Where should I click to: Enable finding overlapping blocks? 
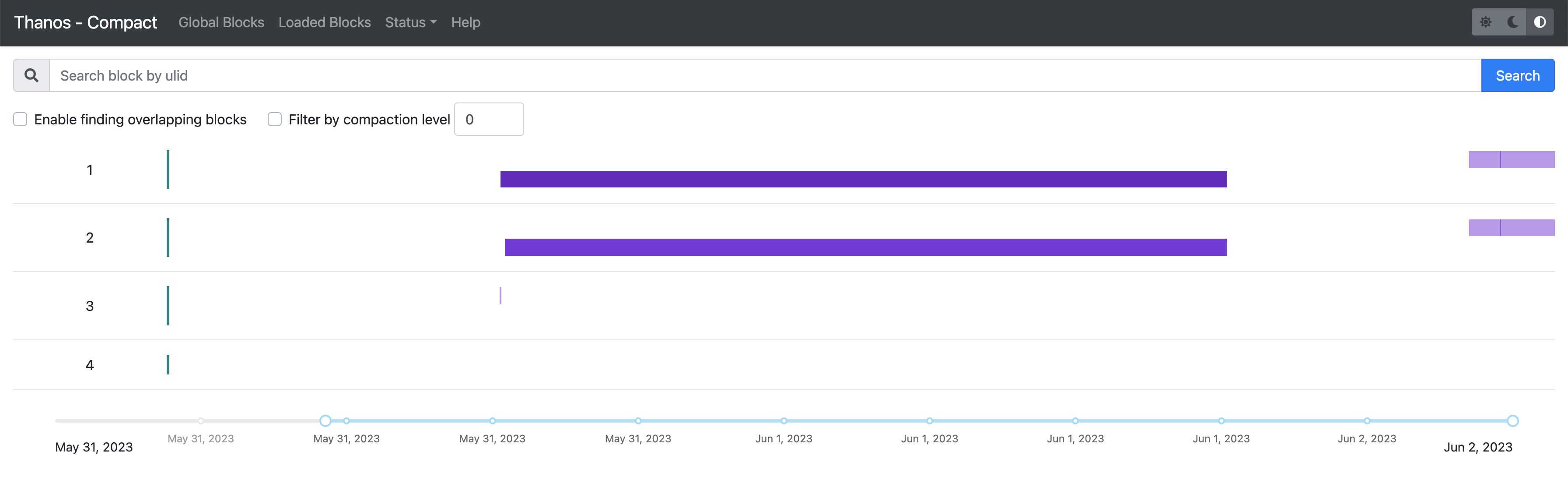pyautogui.click(x=20, y=119)
